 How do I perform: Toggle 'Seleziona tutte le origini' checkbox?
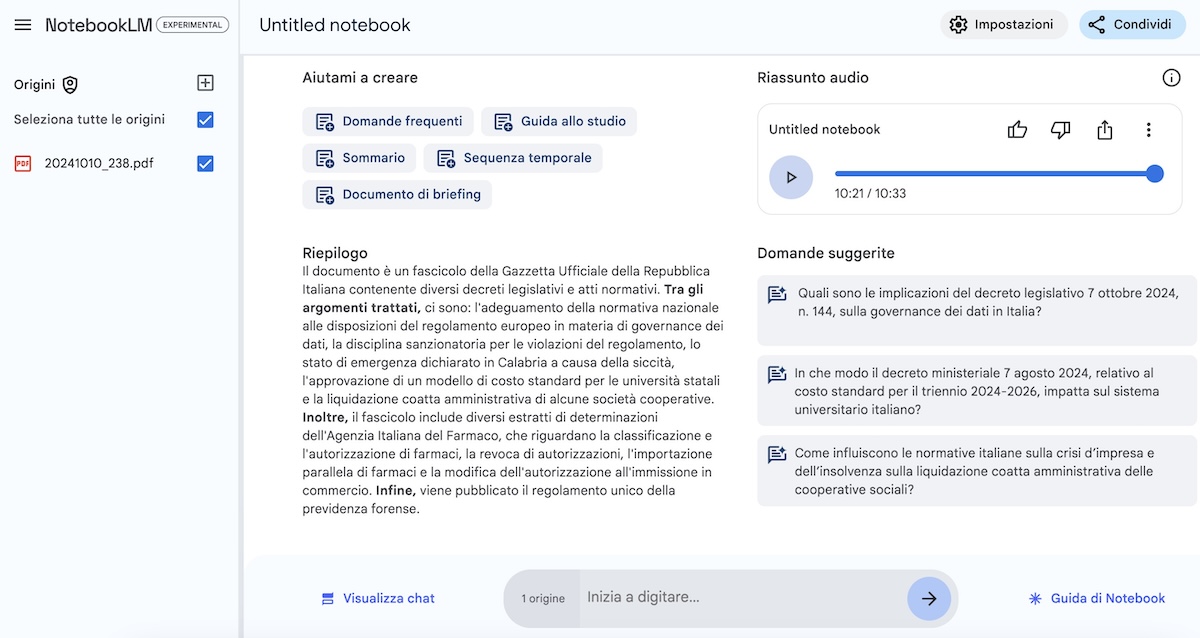pyautogui.click(x=205, y=120)
